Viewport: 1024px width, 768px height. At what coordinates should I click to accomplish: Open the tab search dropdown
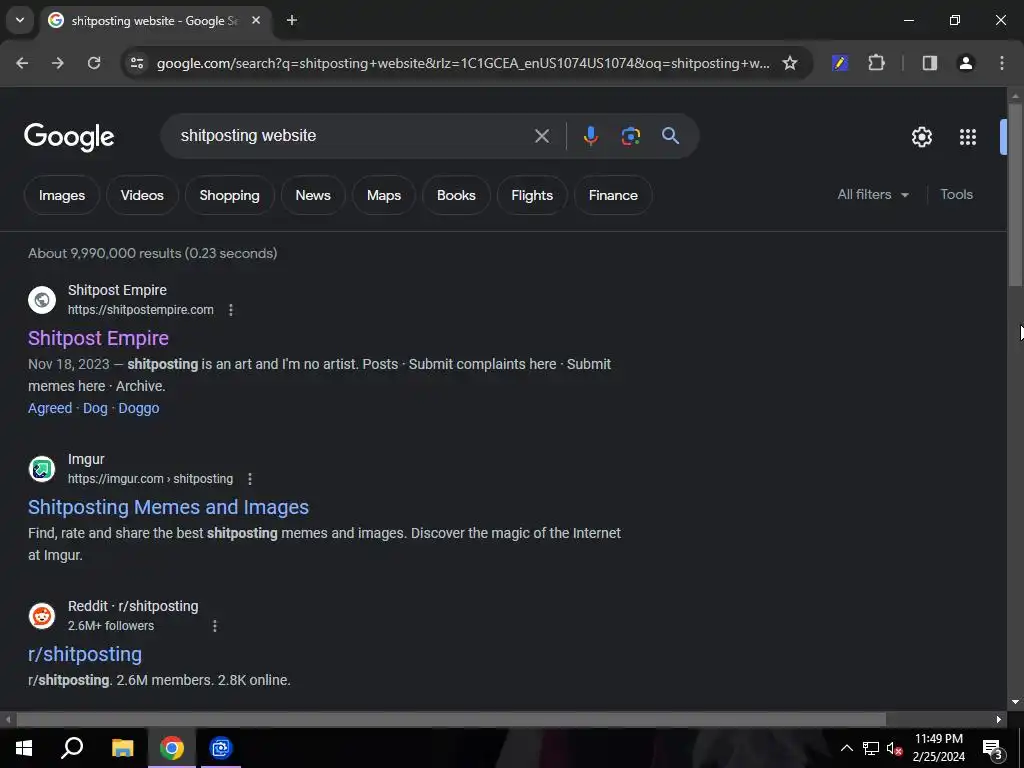pos(20,20)
